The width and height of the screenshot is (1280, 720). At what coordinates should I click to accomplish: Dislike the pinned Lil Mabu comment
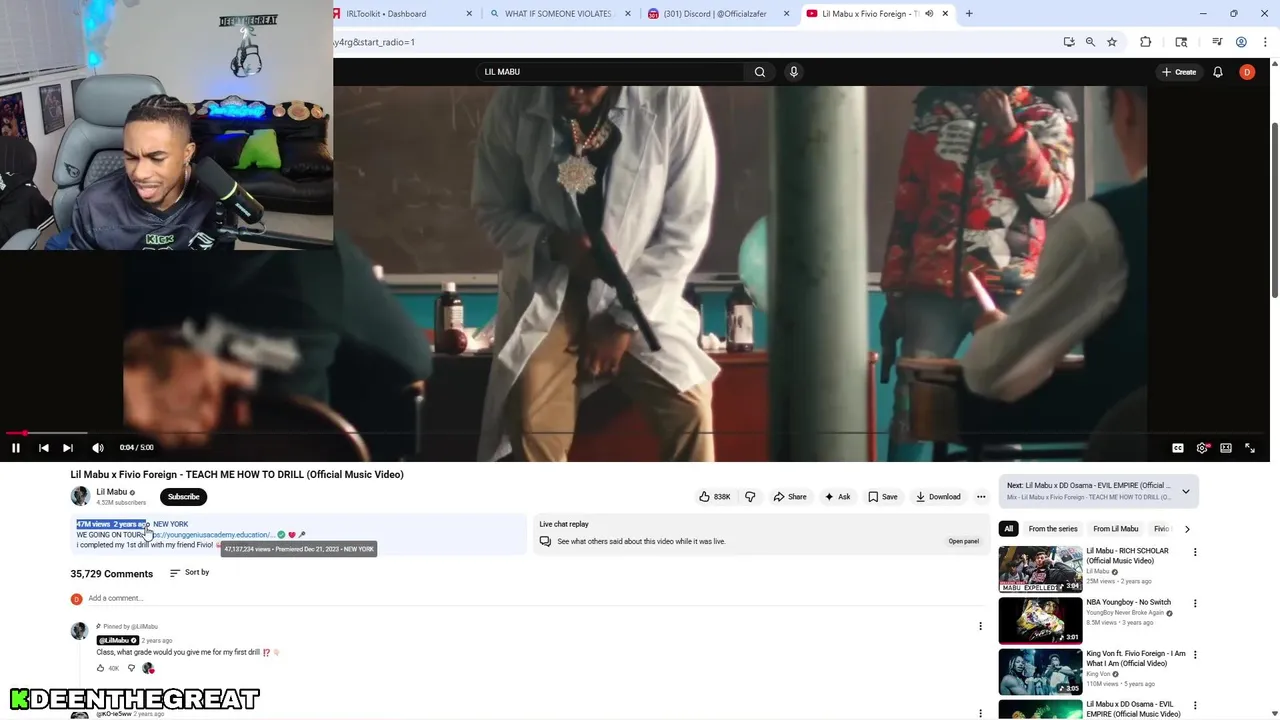[131, 668]
